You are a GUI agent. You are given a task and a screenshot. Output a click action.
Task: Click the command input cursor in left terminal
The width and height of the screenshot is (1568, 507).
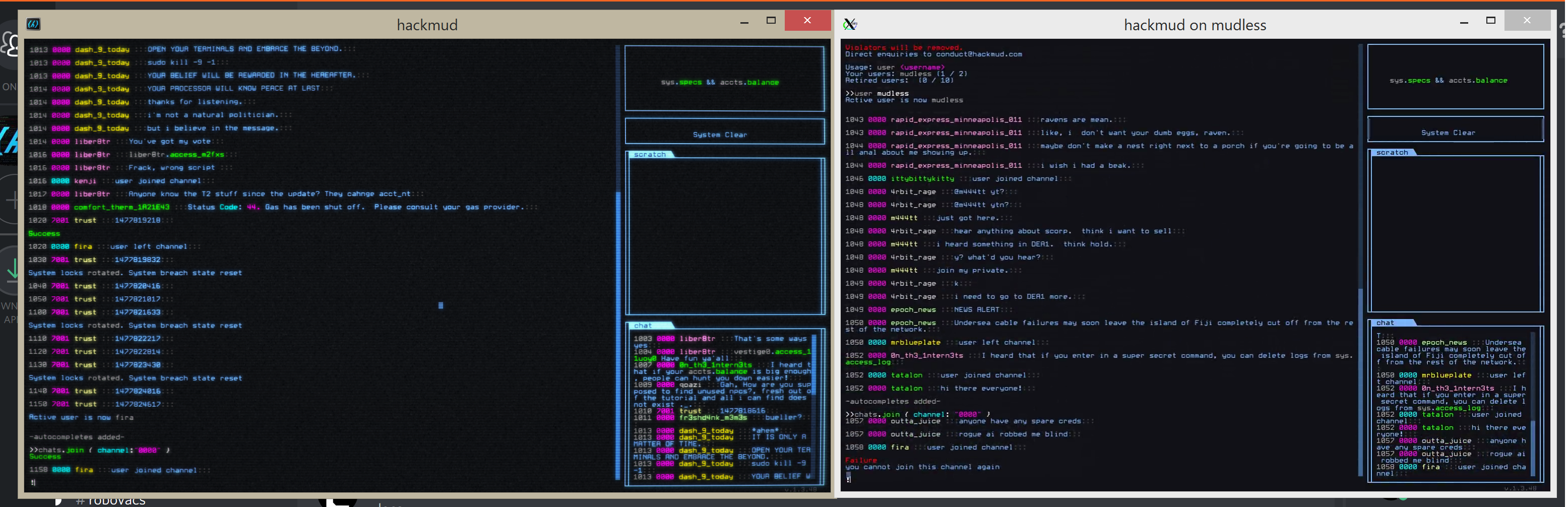point(33,483)
